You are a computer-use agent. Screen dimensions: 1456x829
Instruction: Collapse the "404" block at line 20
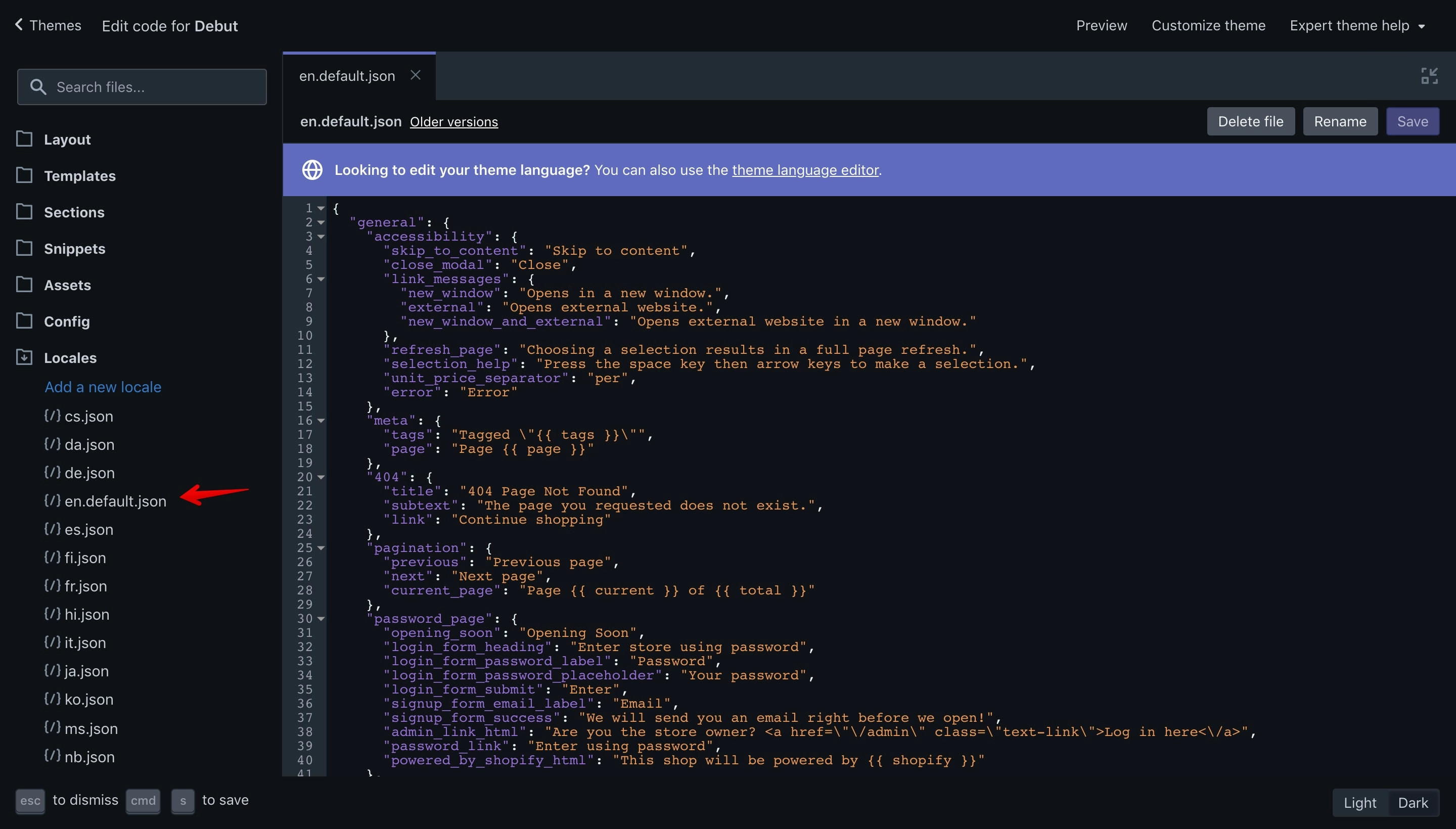(321, 477)
